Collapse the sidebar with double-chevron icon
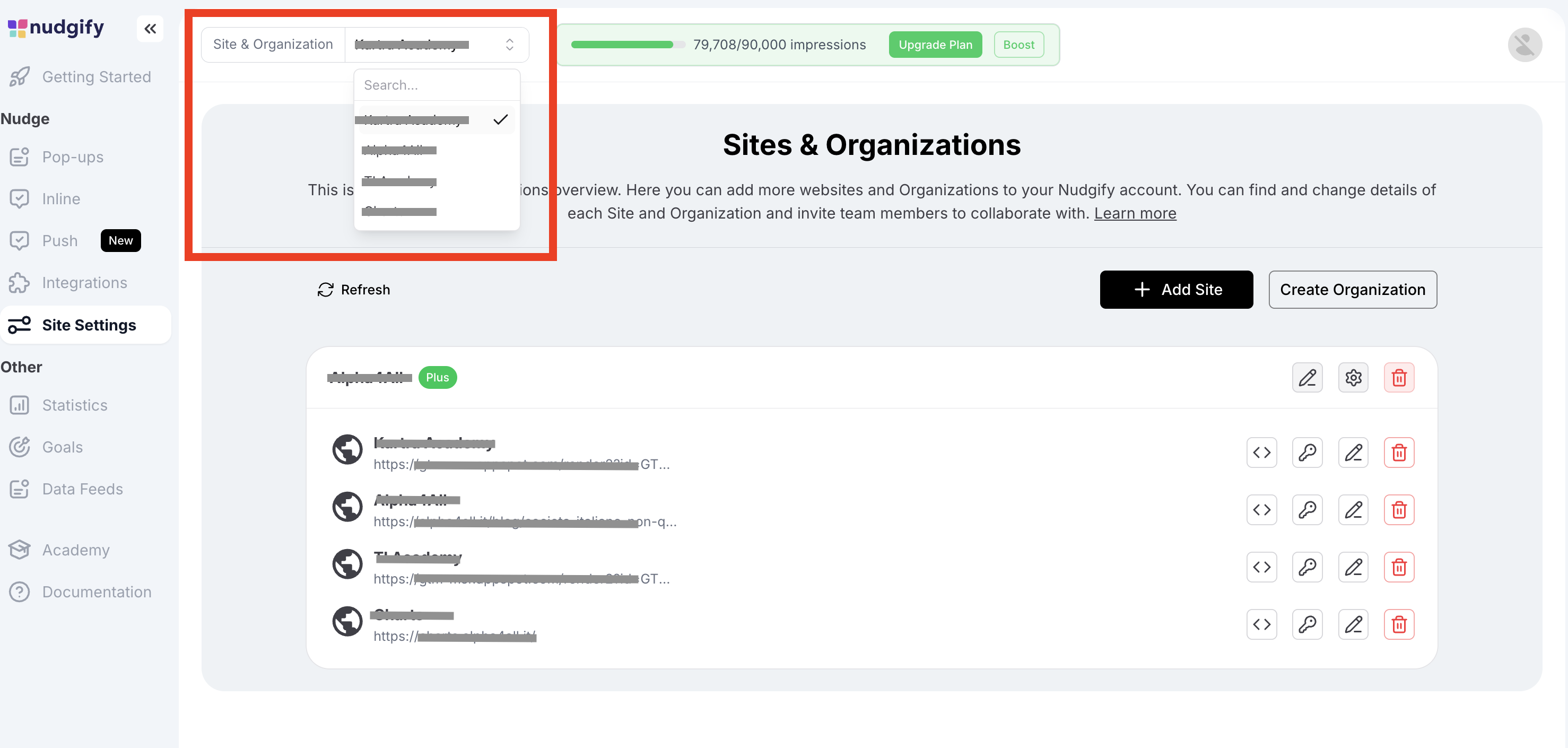 click(x=150, y=29)
